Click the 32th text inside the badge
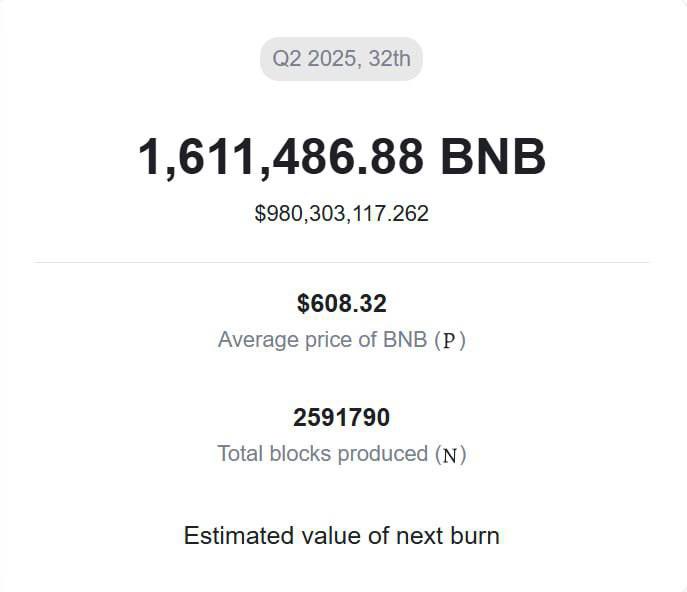The image size is (687, 592). (x=389, y=59)
